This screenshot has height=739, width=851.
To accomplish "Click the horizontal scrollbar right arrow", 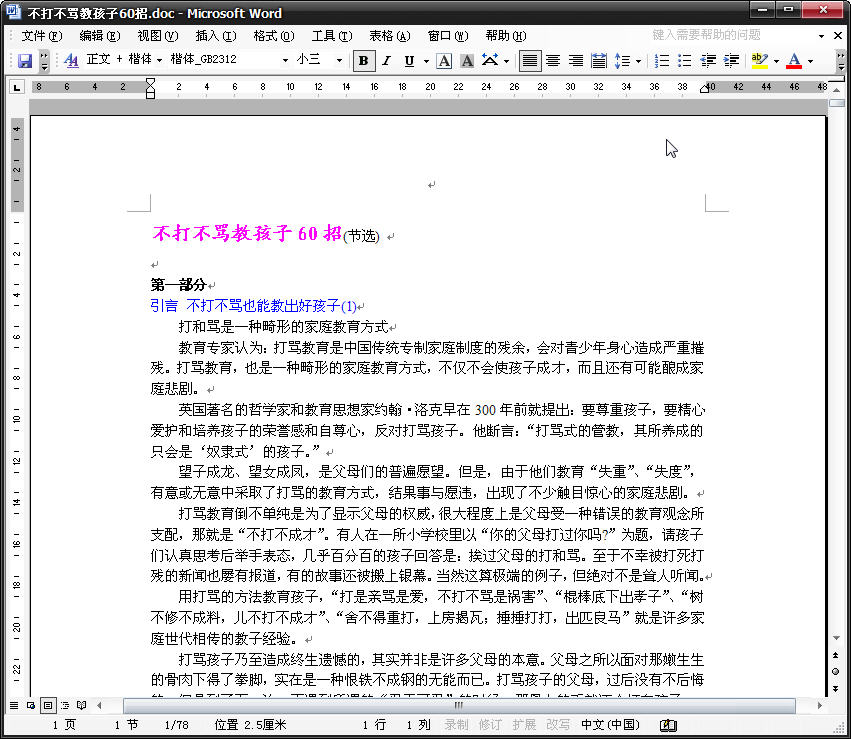I will pos(820,705).
